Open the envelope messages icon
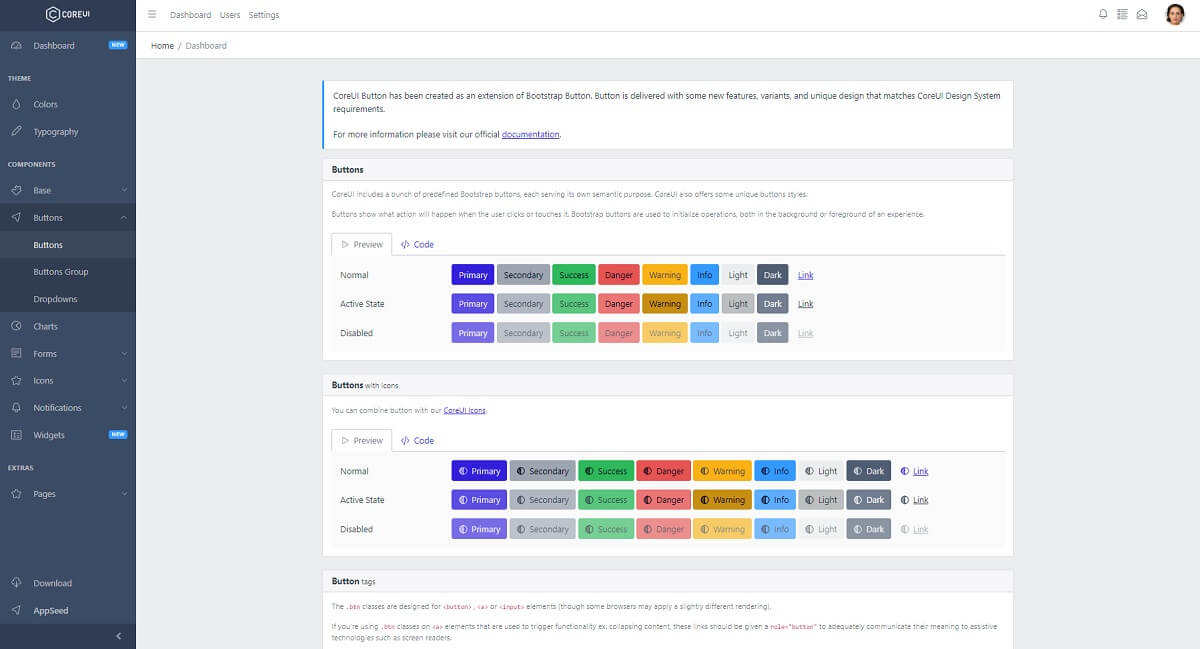Screen dimensions: 1200x649 (x=1141, y=15)
